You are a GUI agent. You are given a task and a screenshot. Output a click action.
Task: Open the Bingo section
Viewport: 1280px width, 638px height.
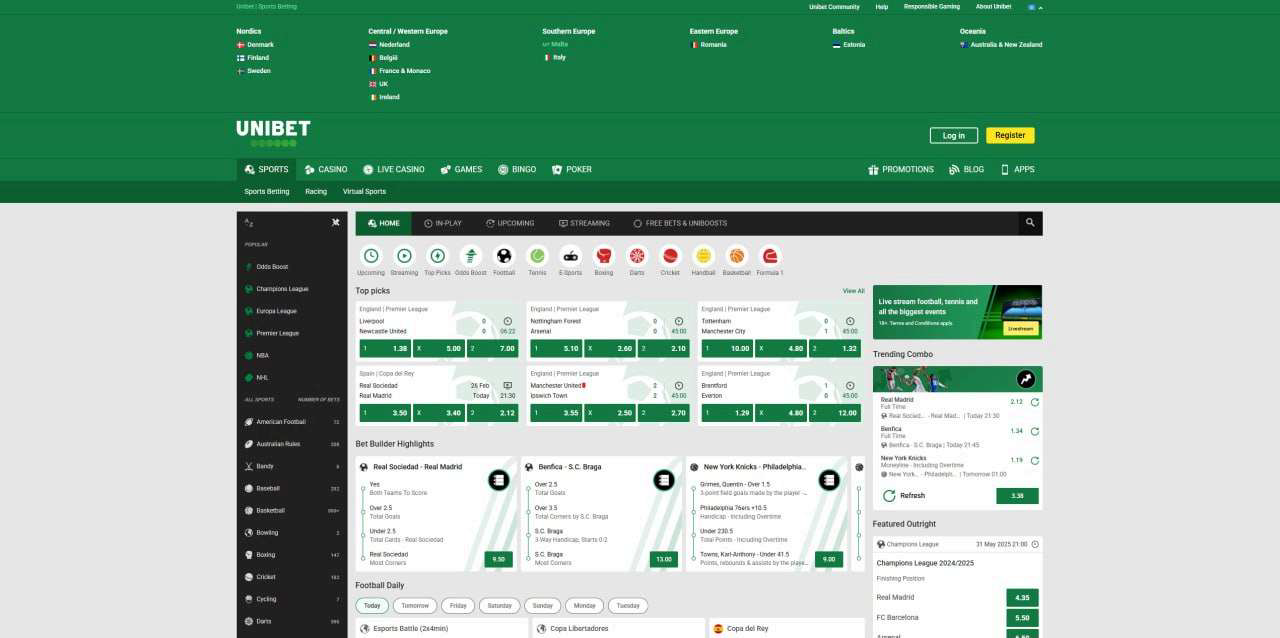pos(517,170)
